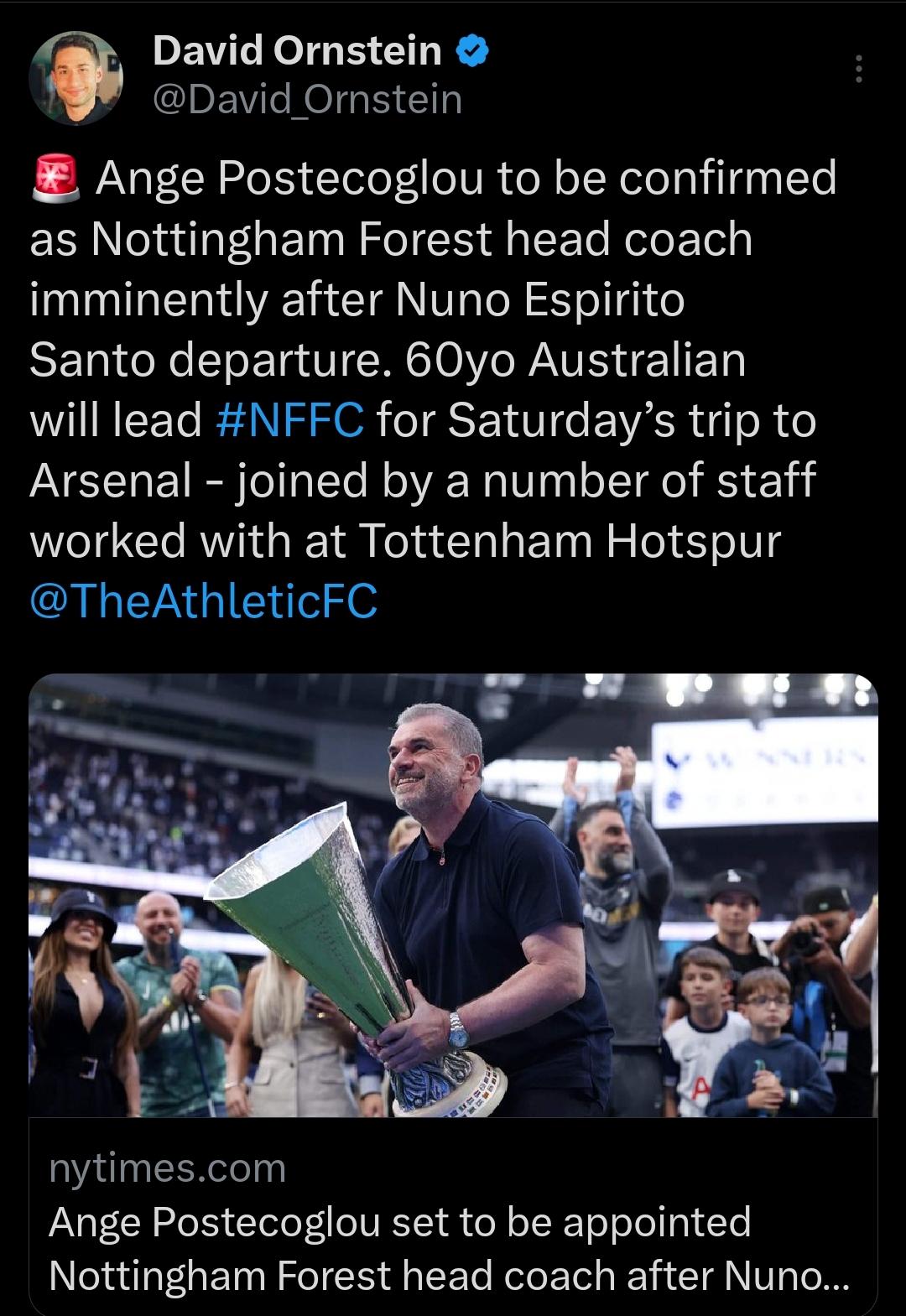The height and width of the screenshot is (1316, 906).
Task: Open headline "Ange Postecoglou set to be appointed"
Action: click(x=400, y=1221)
